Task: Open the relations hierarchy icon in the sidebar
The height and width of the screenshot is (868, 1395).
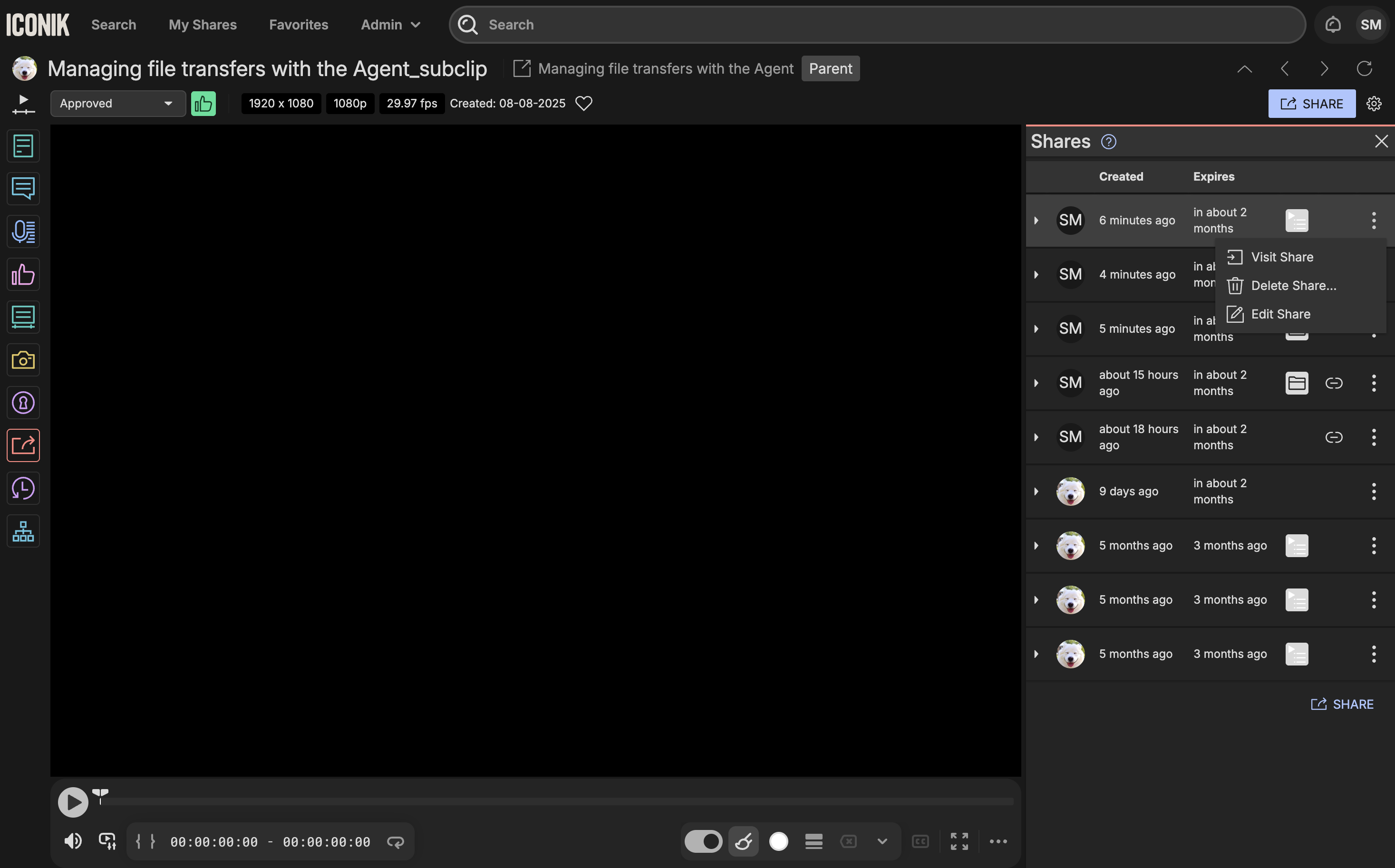Action: tap(23, 531)
